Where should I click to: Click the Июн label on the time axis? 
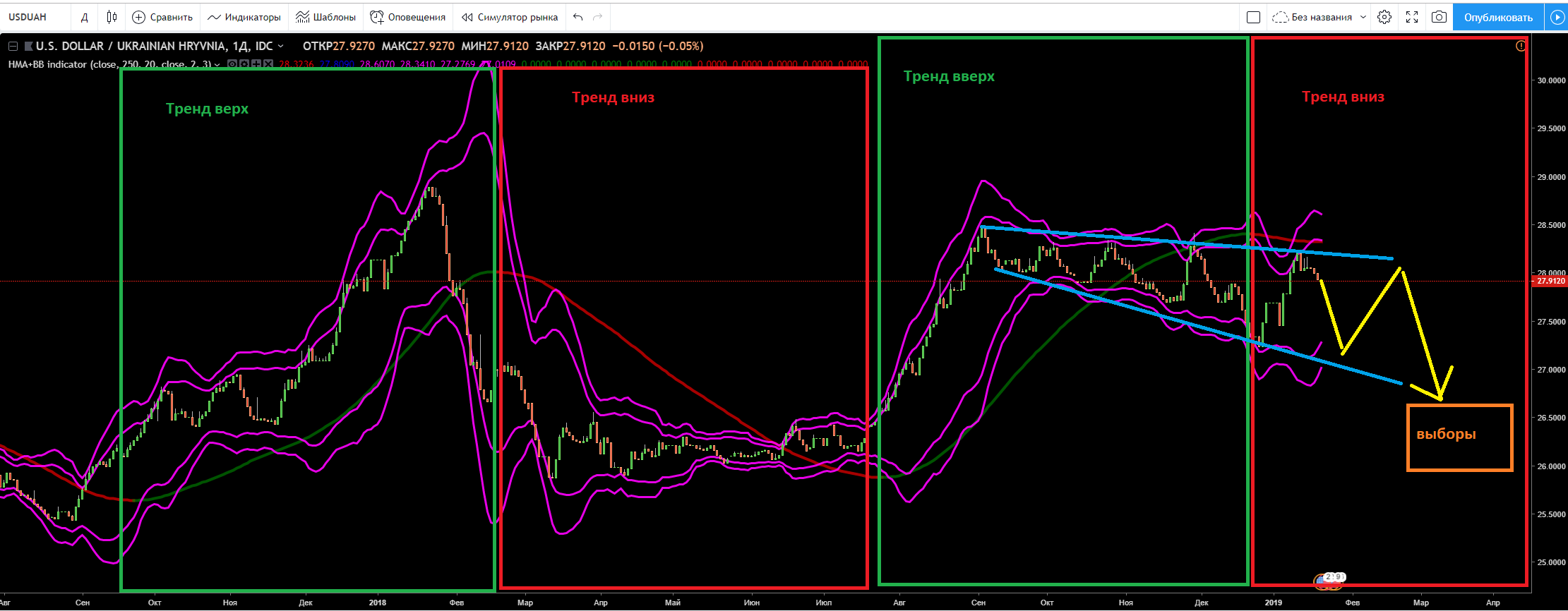tap(752, 603)
